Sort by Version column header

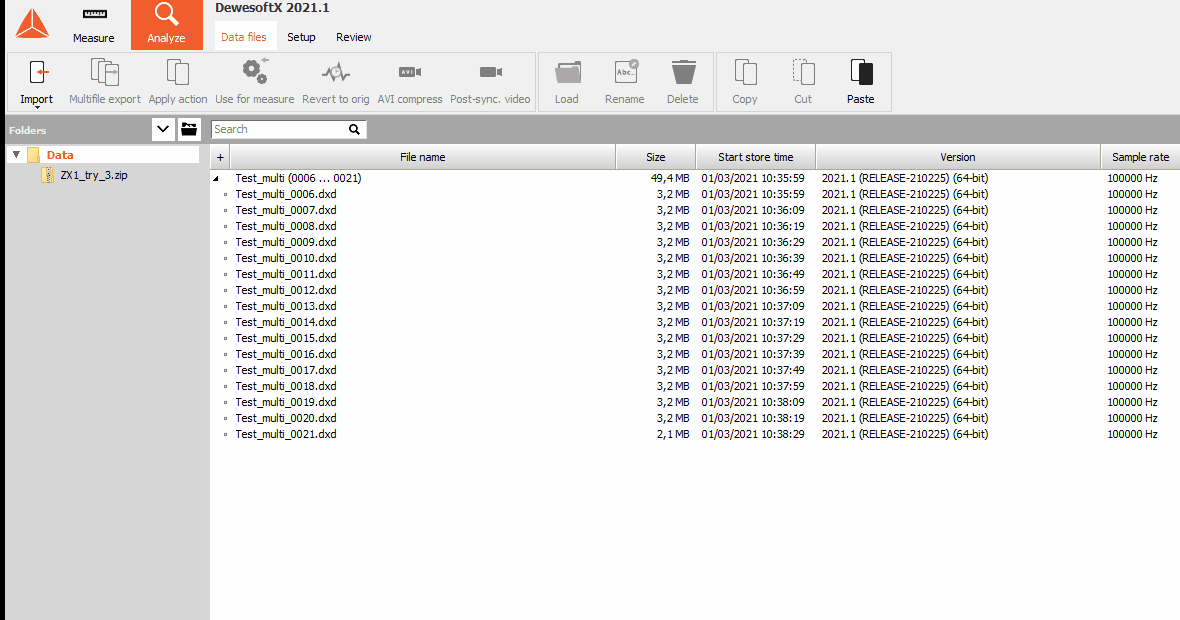pos(958,157)
